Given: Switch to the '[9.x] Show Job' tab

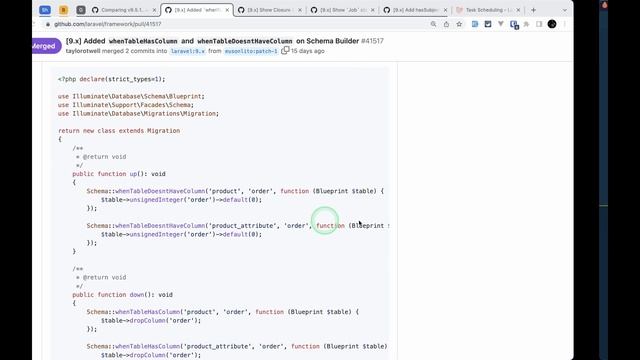Looking at the screenshot, I should tap(342, 10).
